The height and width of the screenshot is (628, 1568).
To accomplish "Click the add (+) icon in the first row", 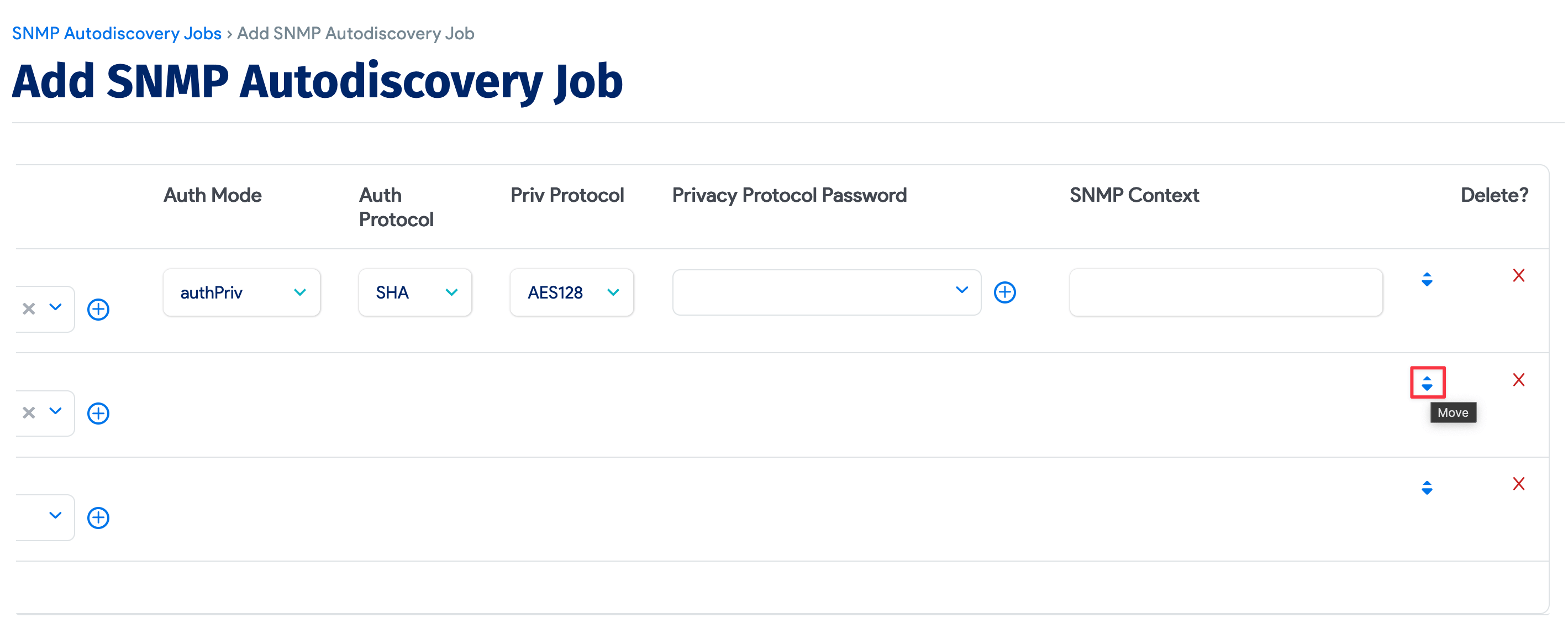I will [98, 309].
